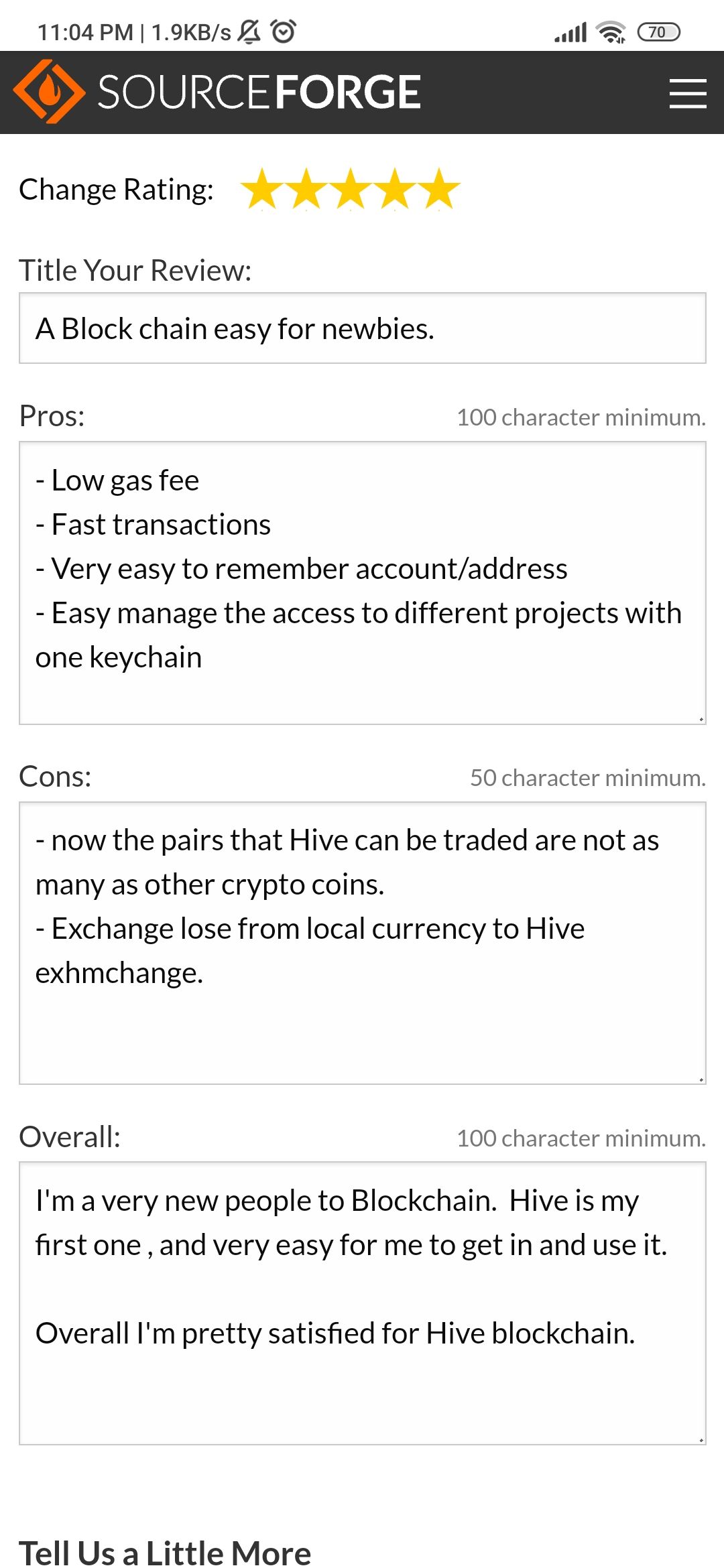Click inside the Pros text area
Image resolution: width=724 pixels, height=1568 pixels.
363,583
